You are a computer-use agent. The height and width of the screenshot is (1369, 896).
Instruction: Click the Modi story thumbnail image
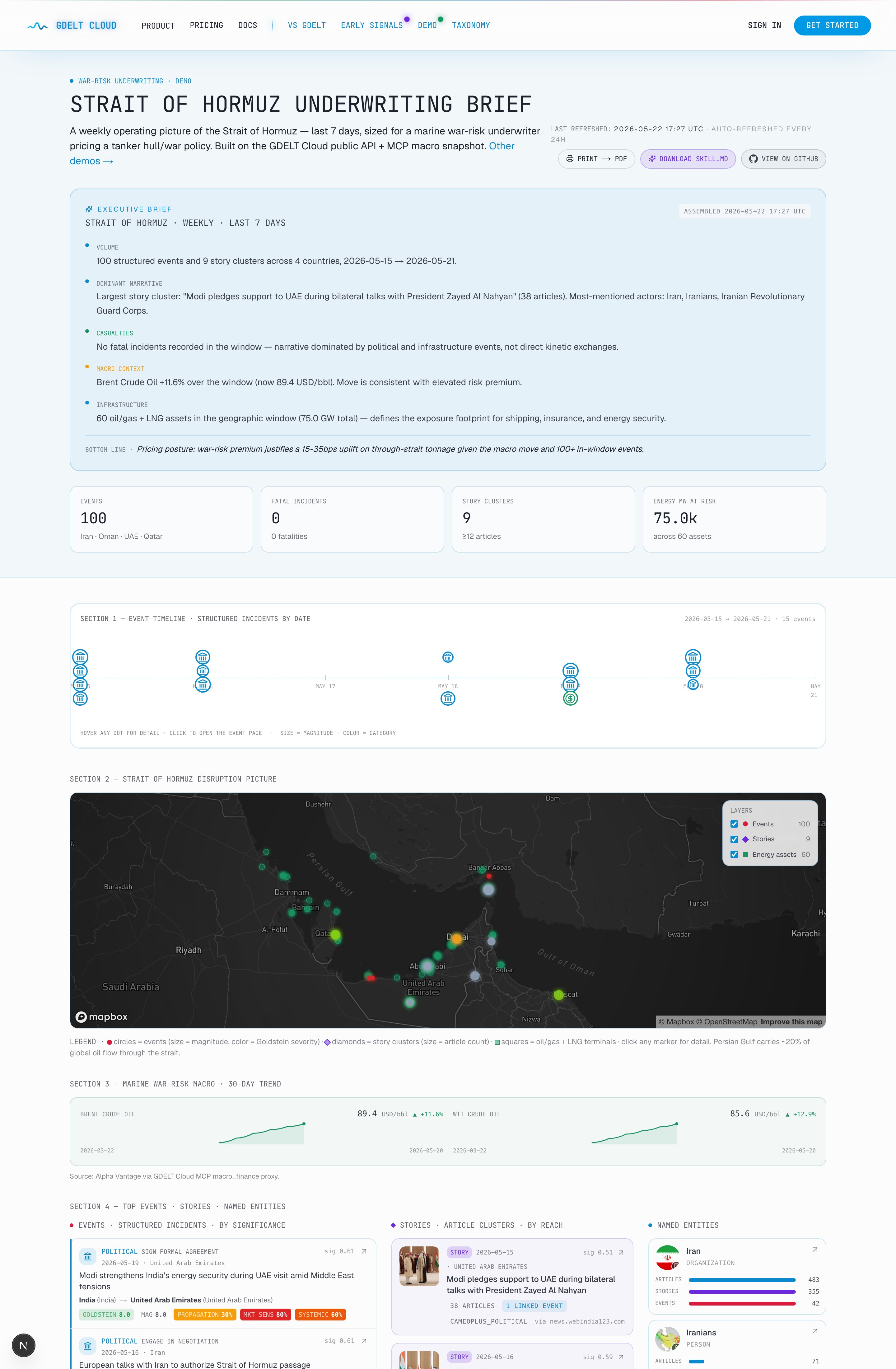(419, 1266)
